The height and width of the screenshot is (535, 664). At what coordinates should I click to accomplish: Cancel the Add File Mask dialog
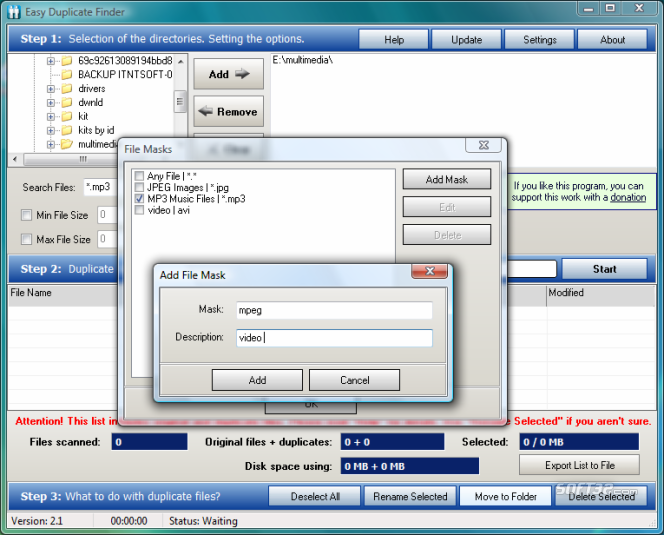[354, 380]
